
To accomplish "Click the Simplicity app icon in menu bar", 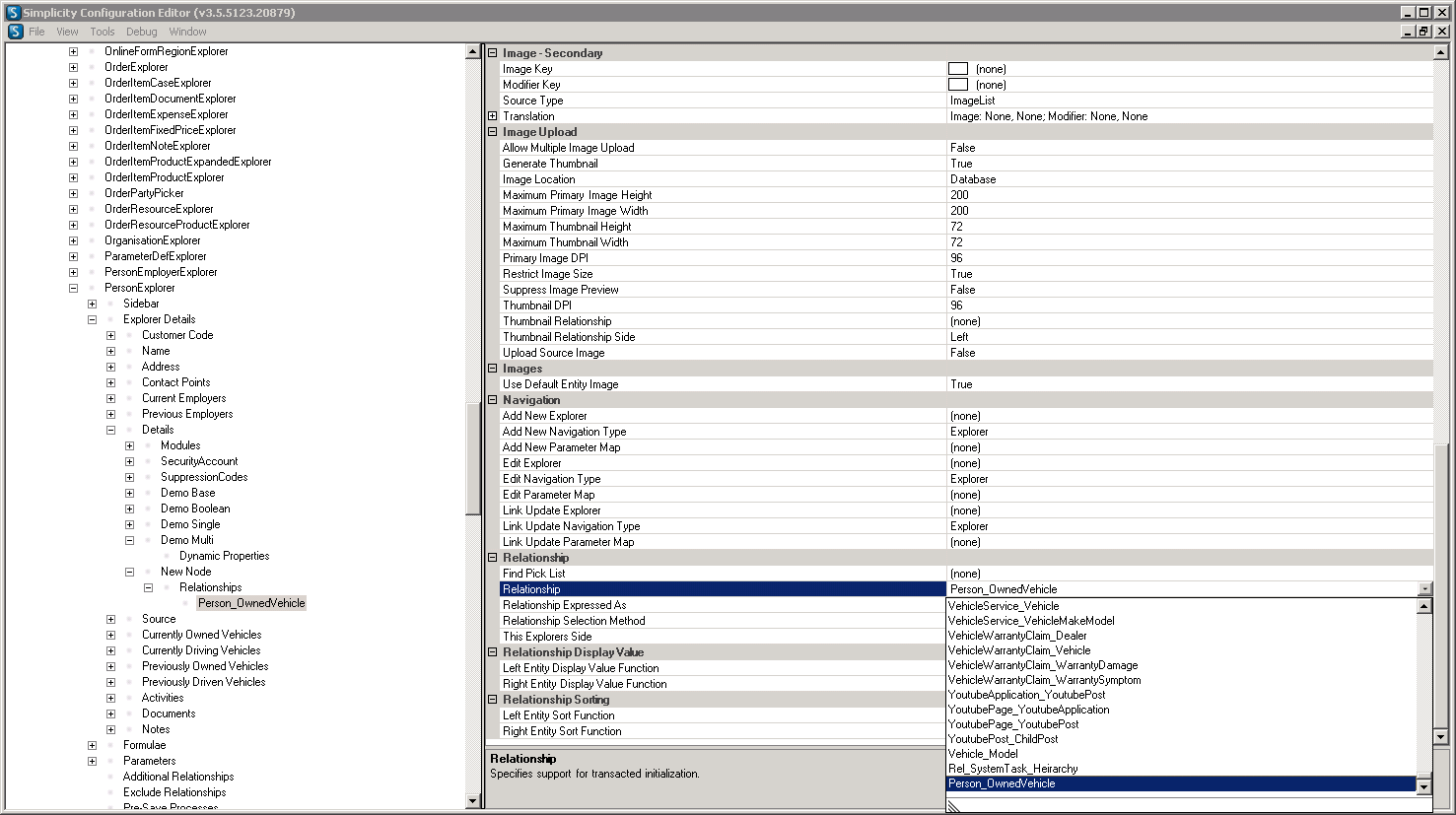I will point(15,32).
